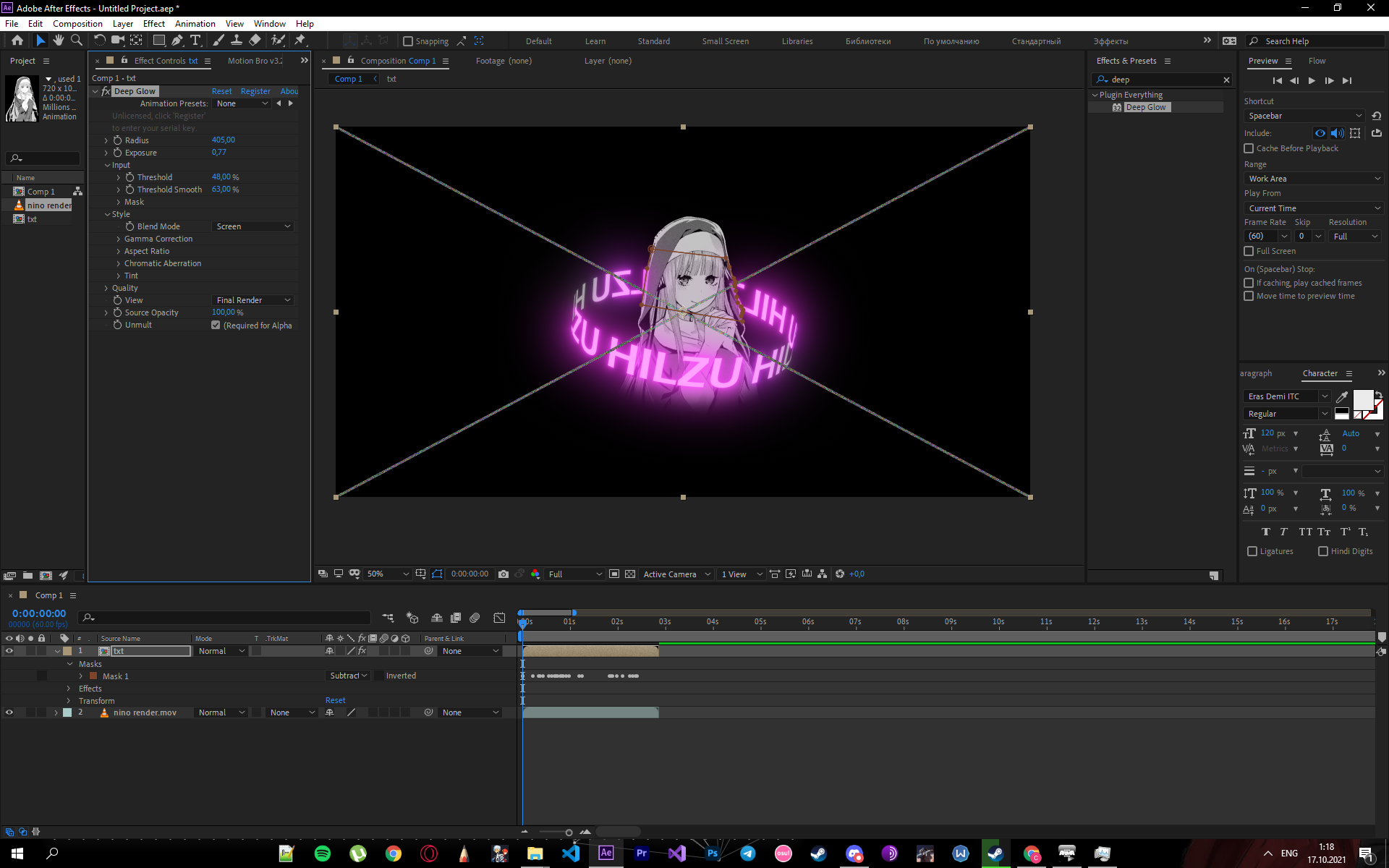
Task: Click the Transform Reset link in timeline
Action: [x=335, y=700]
